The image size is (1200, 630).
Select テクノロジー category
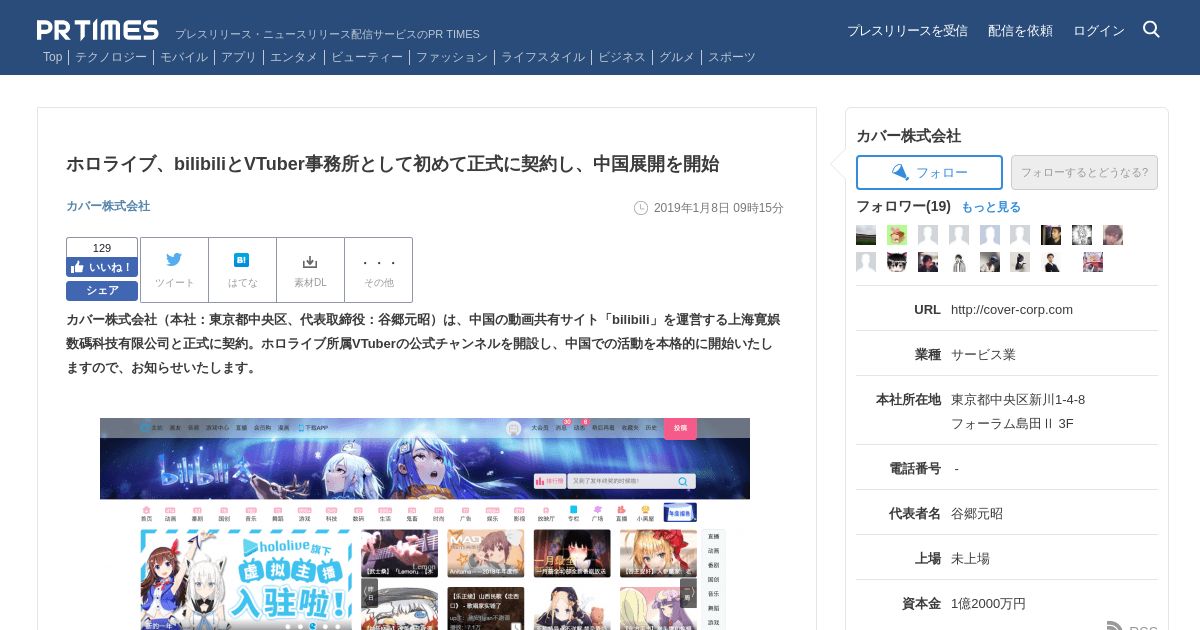click(111, 57)
